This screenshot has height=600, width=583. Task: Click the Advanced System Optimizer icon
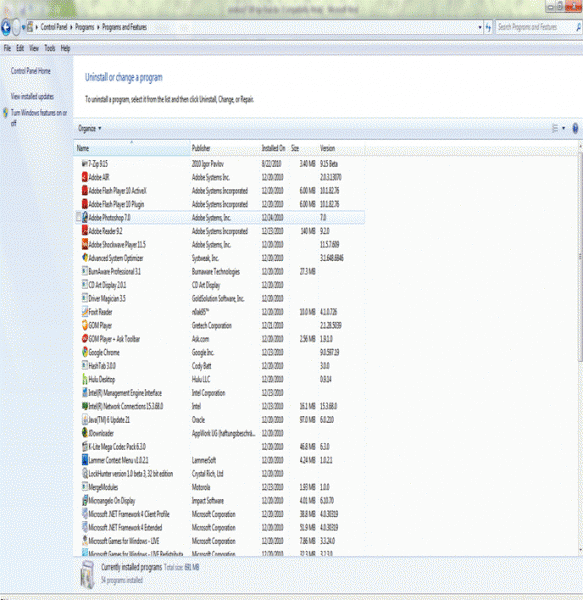tap(85, 258)
